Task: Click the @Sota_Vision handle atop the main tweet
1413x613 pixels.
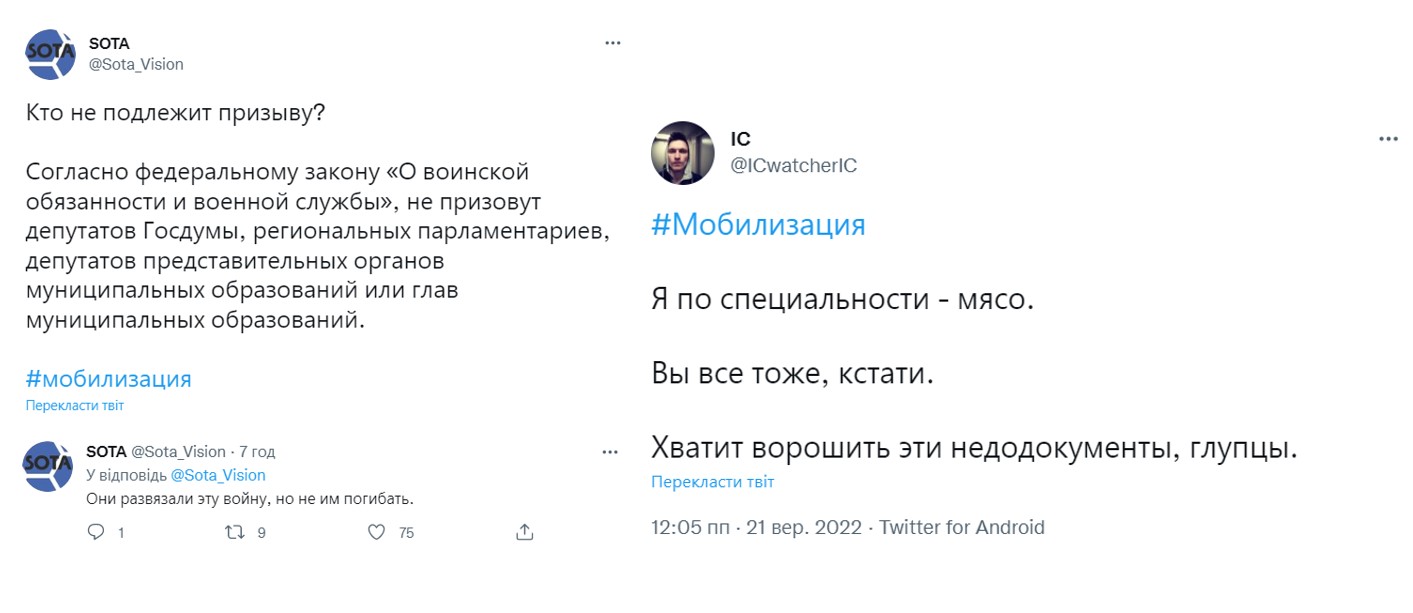Action: point(136,64)
